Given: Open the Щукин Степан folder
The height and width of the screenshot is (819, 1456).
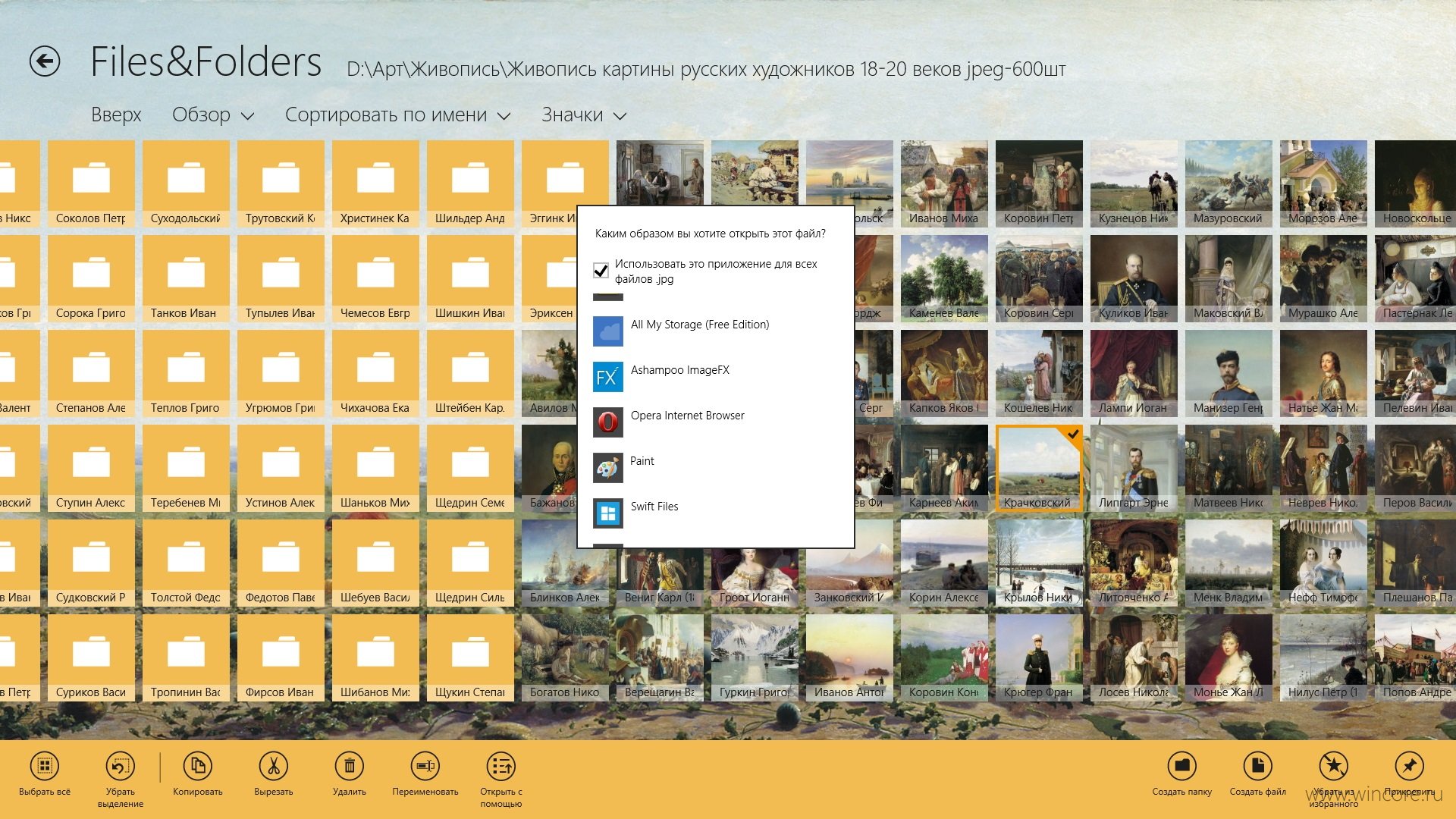Looking at the screenshot, I should (470, 657).
